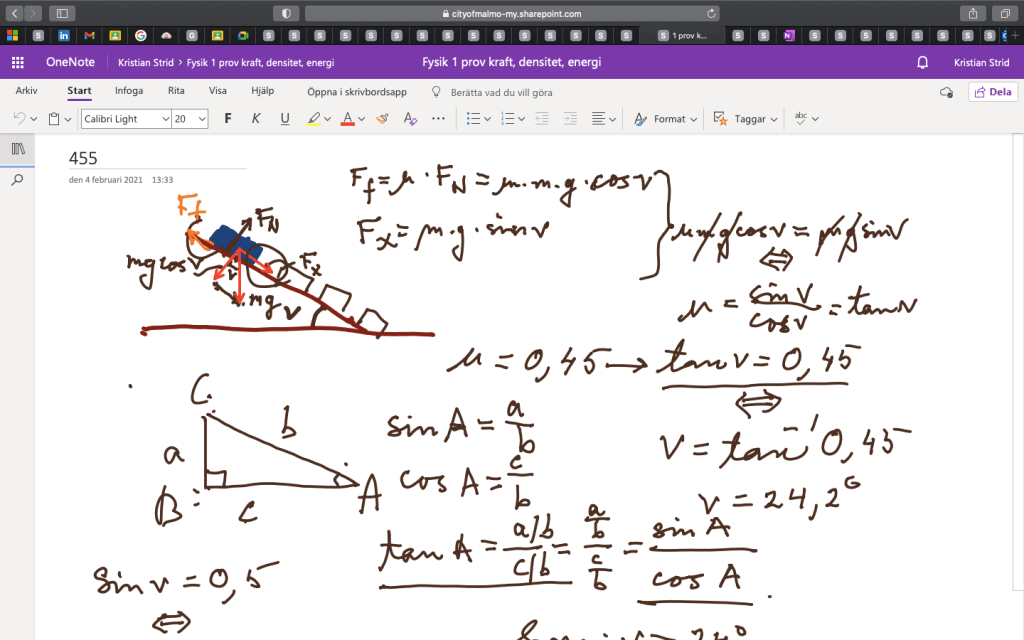Open the Rita ribbon tab

point(176,91)
